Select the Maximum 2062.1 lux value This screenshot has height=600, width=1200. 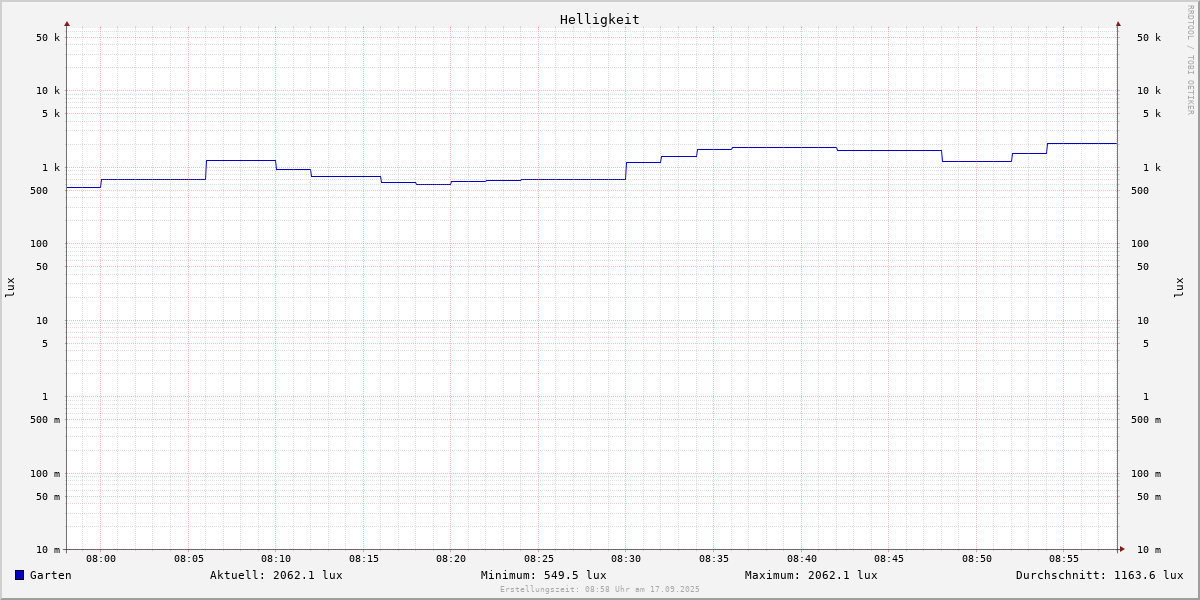[x=811, y=575]
